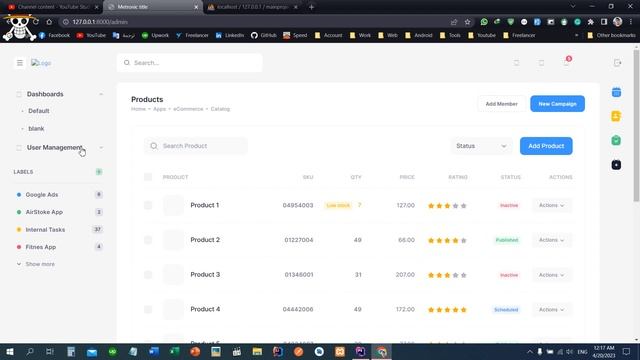
Task: Open the sidebar hamburger menu icon
Action: [x=20, y=63]
